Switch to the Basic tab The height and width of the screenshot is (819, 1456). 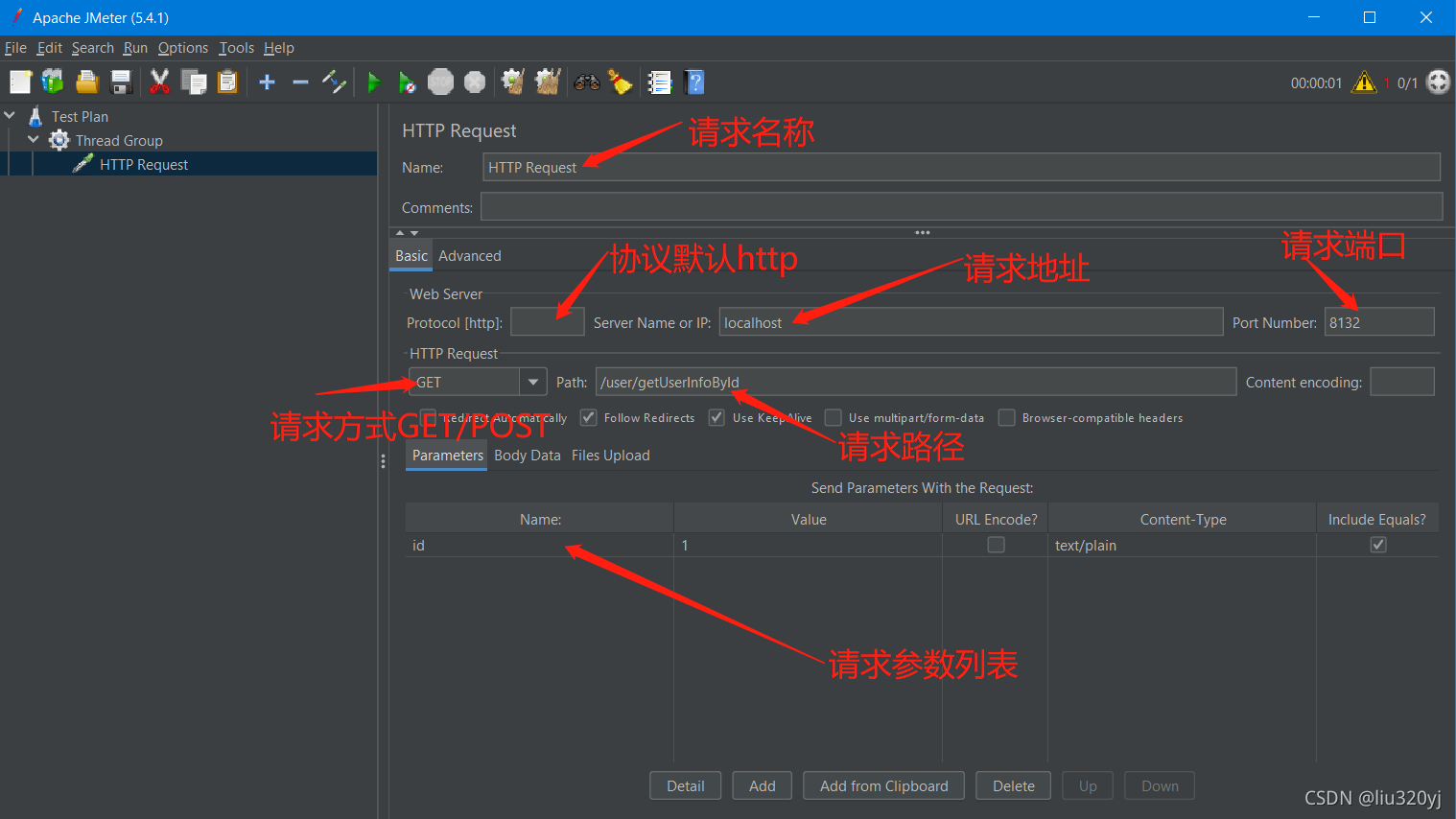[411, 256]
